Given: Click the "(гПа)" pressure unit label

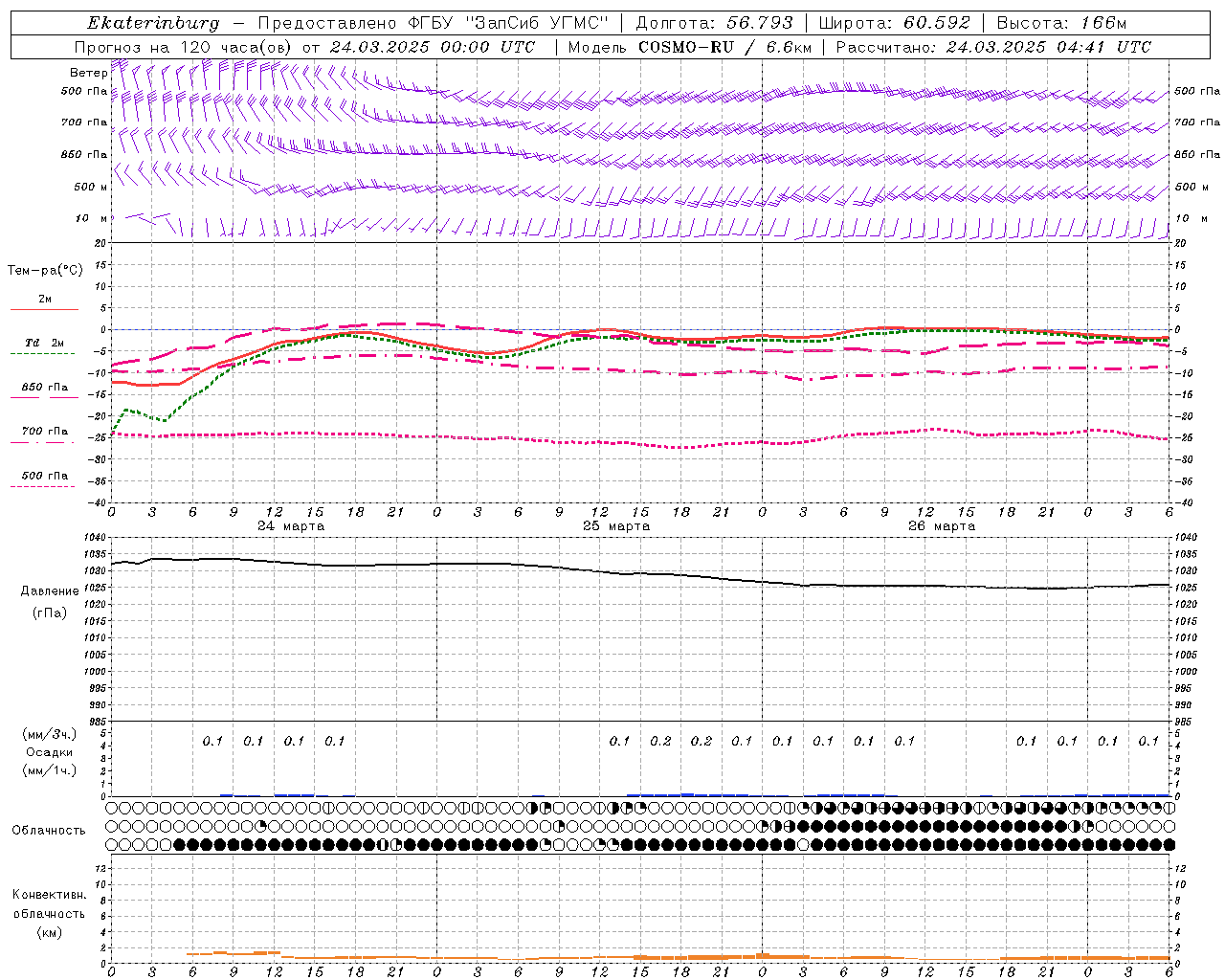Looking at the screenshot, I should (50, 612).
